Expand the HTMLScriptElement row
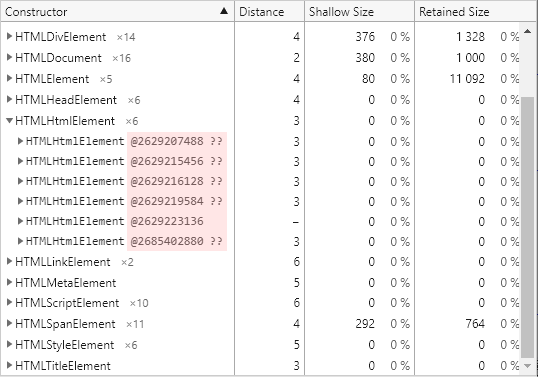The width and height of the screenshot is (538, 377). [10, 303]
